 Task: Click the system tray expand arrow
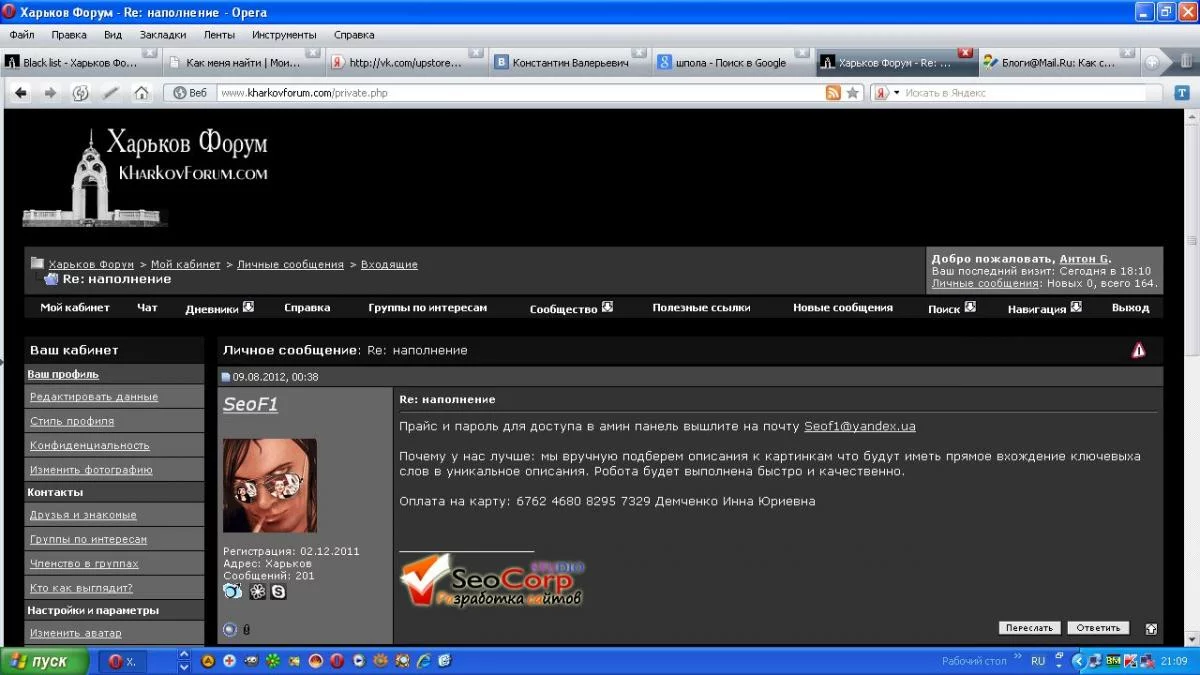pyautogui.click(x=1077, y=661)
